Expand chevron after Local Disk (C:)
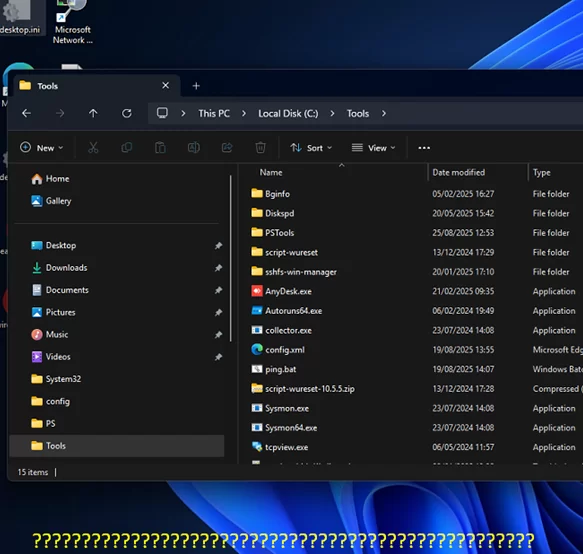The width and height of the screenshot is (583, 554). 332,113
